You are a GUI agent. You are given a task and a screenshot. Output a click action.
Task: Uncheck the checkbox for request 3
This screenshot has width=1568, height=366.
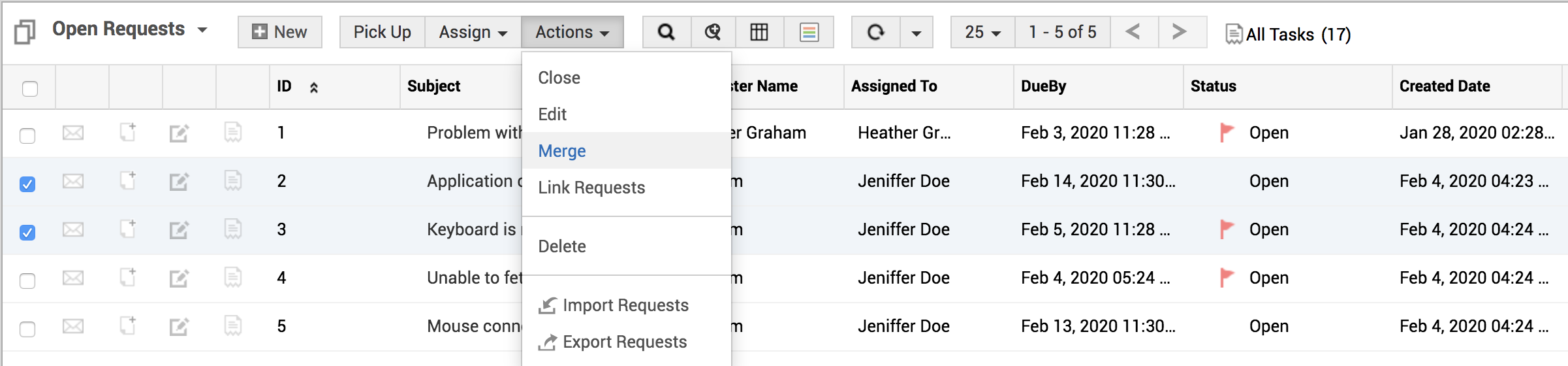[x=27, y=233]
